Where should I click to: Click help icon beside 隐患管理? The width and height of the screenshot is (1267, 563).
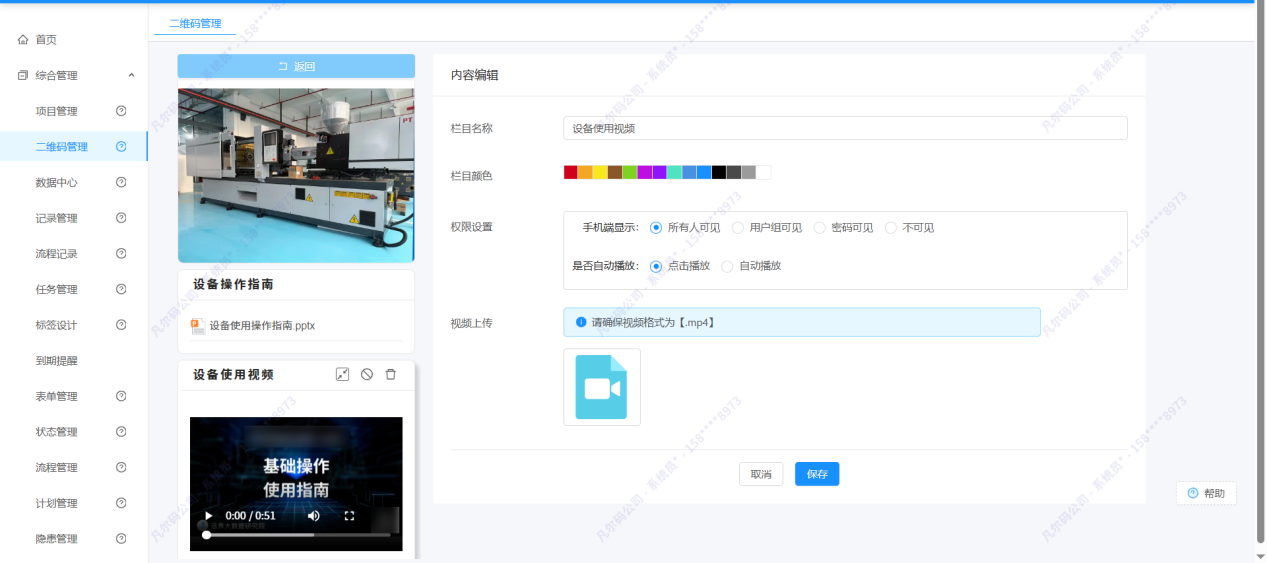[121, 539]
